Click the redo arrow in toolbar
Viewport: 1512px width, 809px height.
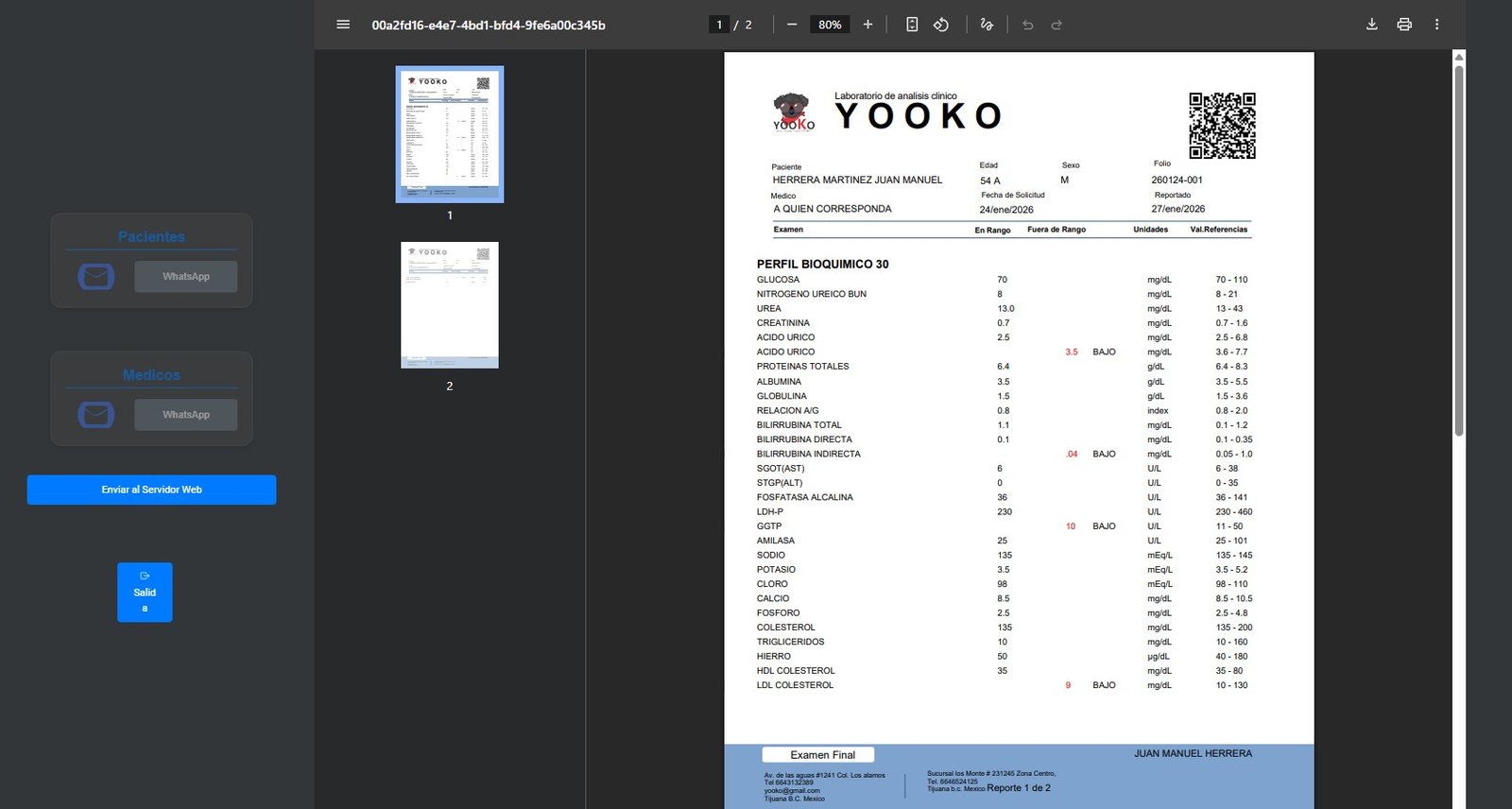(1057, 25)
